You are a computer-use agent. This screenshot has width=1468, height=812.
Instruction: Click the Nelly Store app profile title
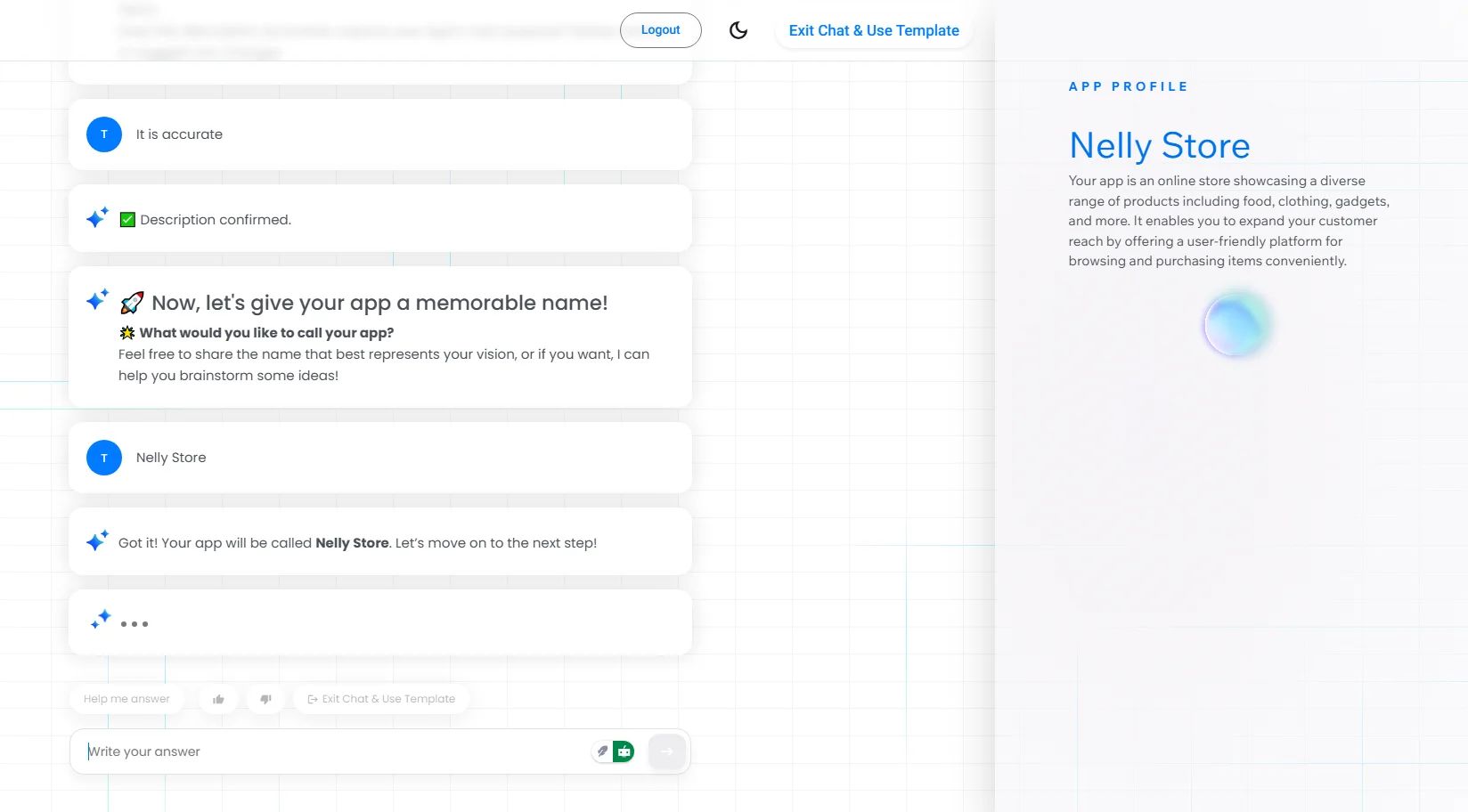(x=1159, y=145)
